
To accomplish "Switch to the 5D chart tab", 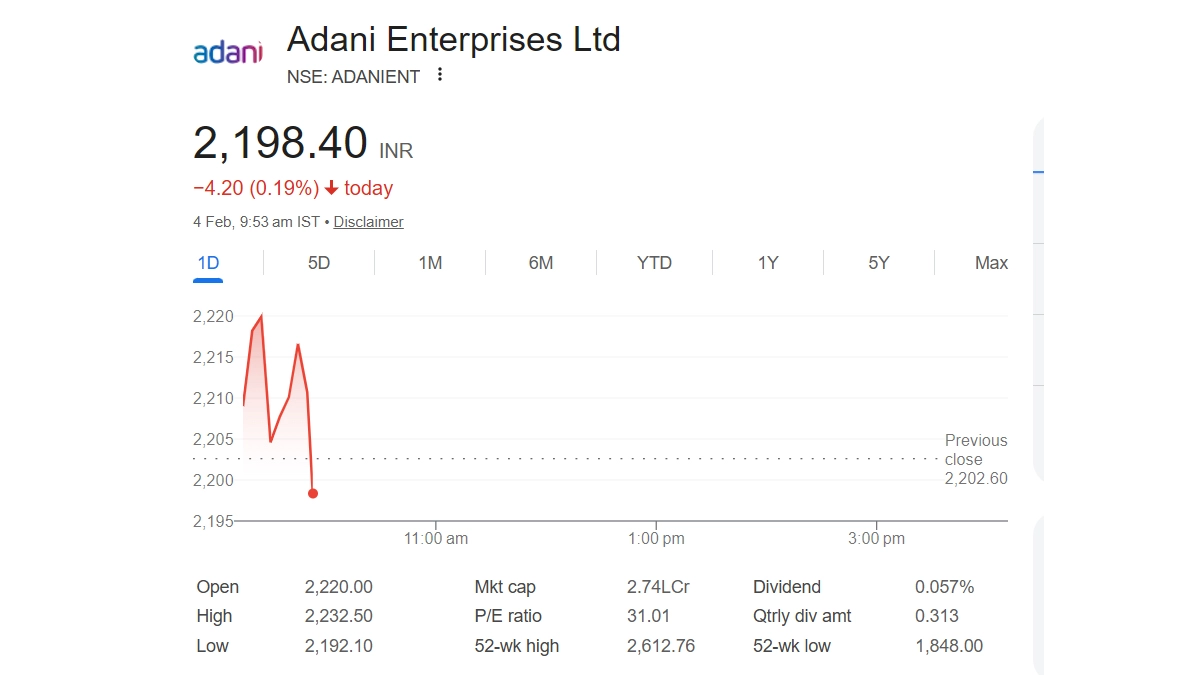I will (x=319, y=263).
